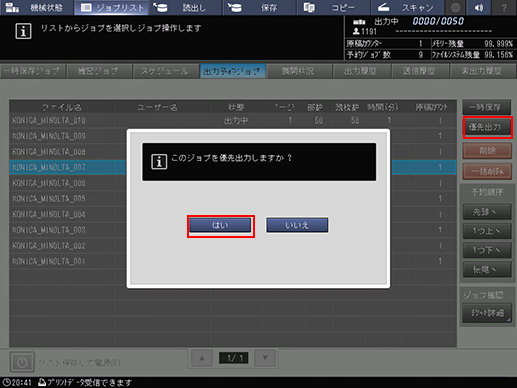Click the 出力中 status cell
Image resolution: width=517 pixels, height=388 pixels.
pos(236,120)
